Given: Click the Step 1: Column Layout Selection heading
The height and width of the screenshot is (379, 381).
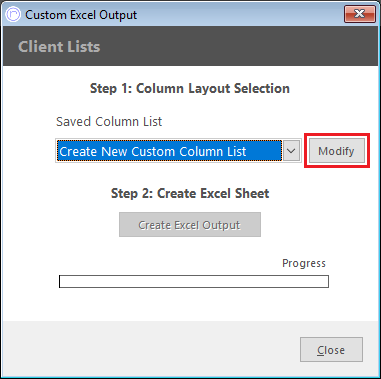Looking at the screenshot, I should coord(190,88).
